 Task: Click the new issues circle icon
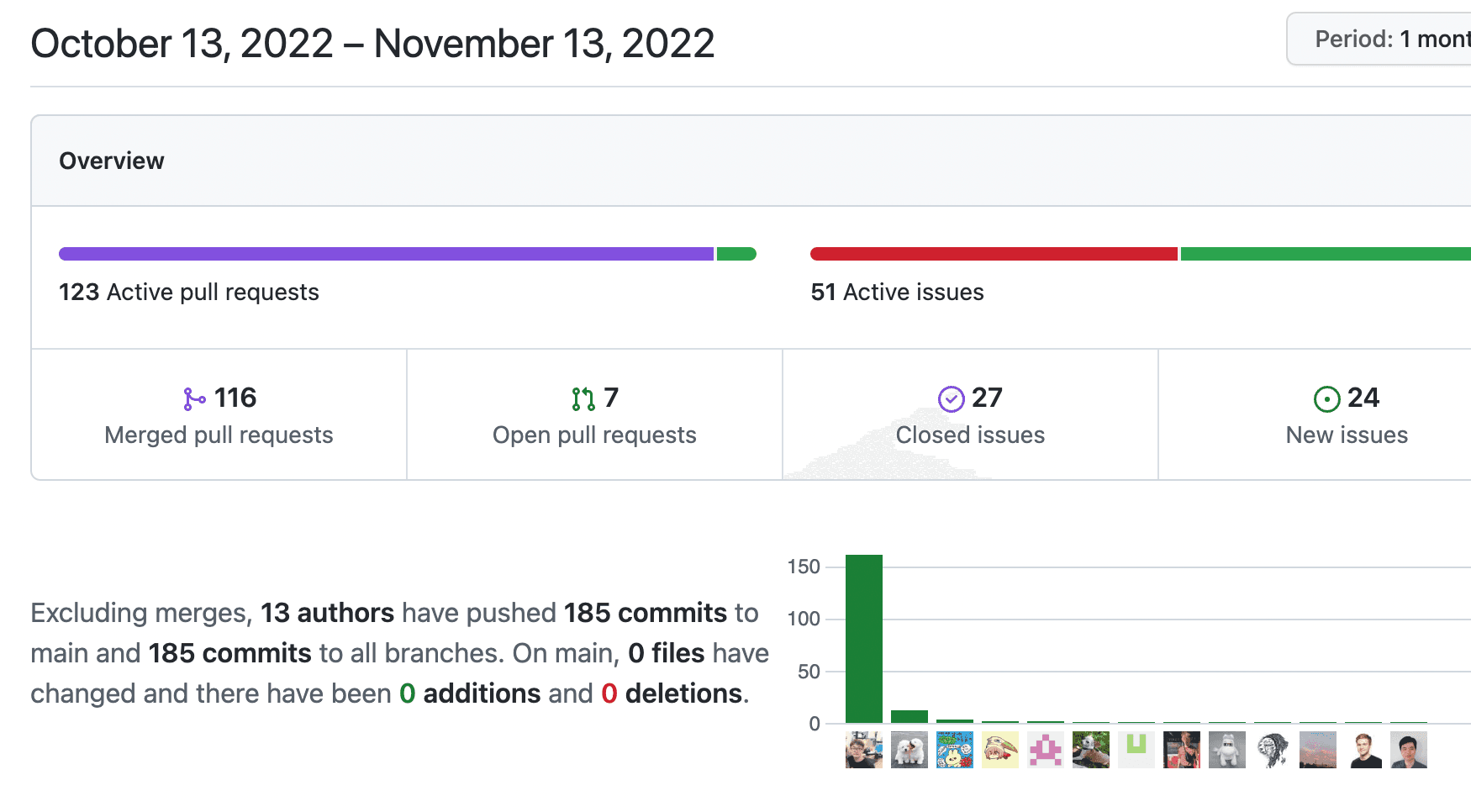point(1326,398)
